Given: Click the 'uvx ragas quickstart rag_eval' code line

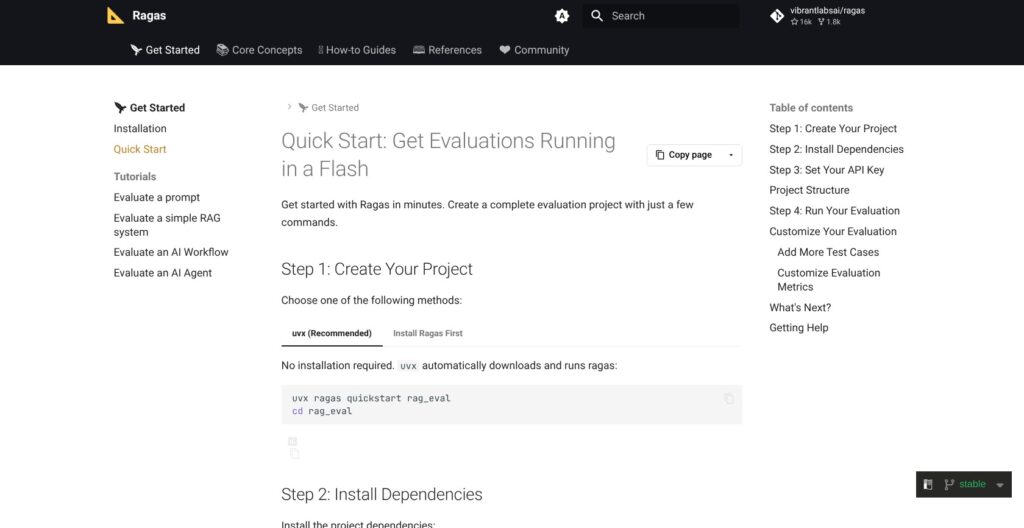Looking at the screenshot, I should tap(371, 398).
